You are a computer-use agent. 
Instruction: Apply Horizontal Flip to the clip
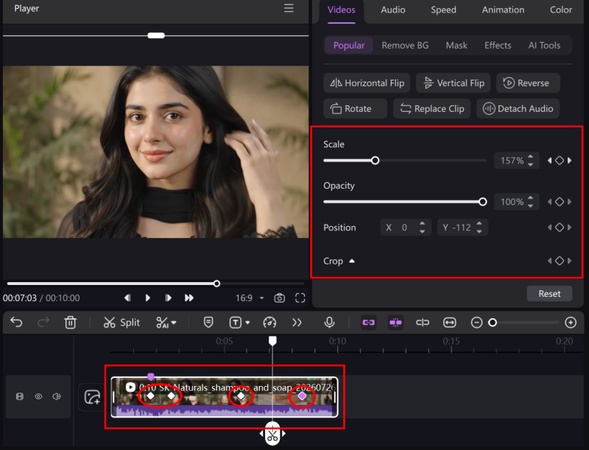(x=367, y=83)
